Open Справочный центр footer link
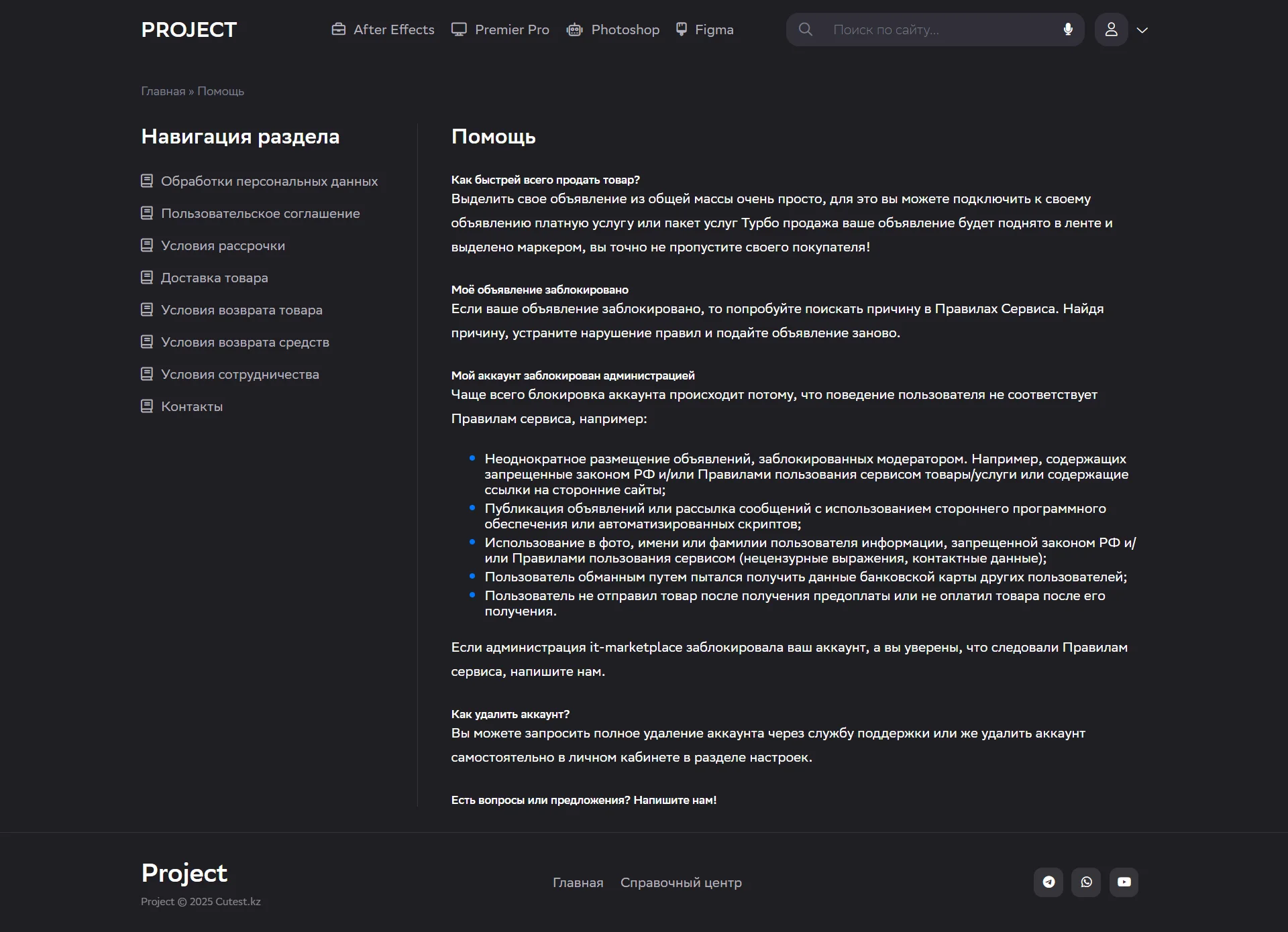 681,882
